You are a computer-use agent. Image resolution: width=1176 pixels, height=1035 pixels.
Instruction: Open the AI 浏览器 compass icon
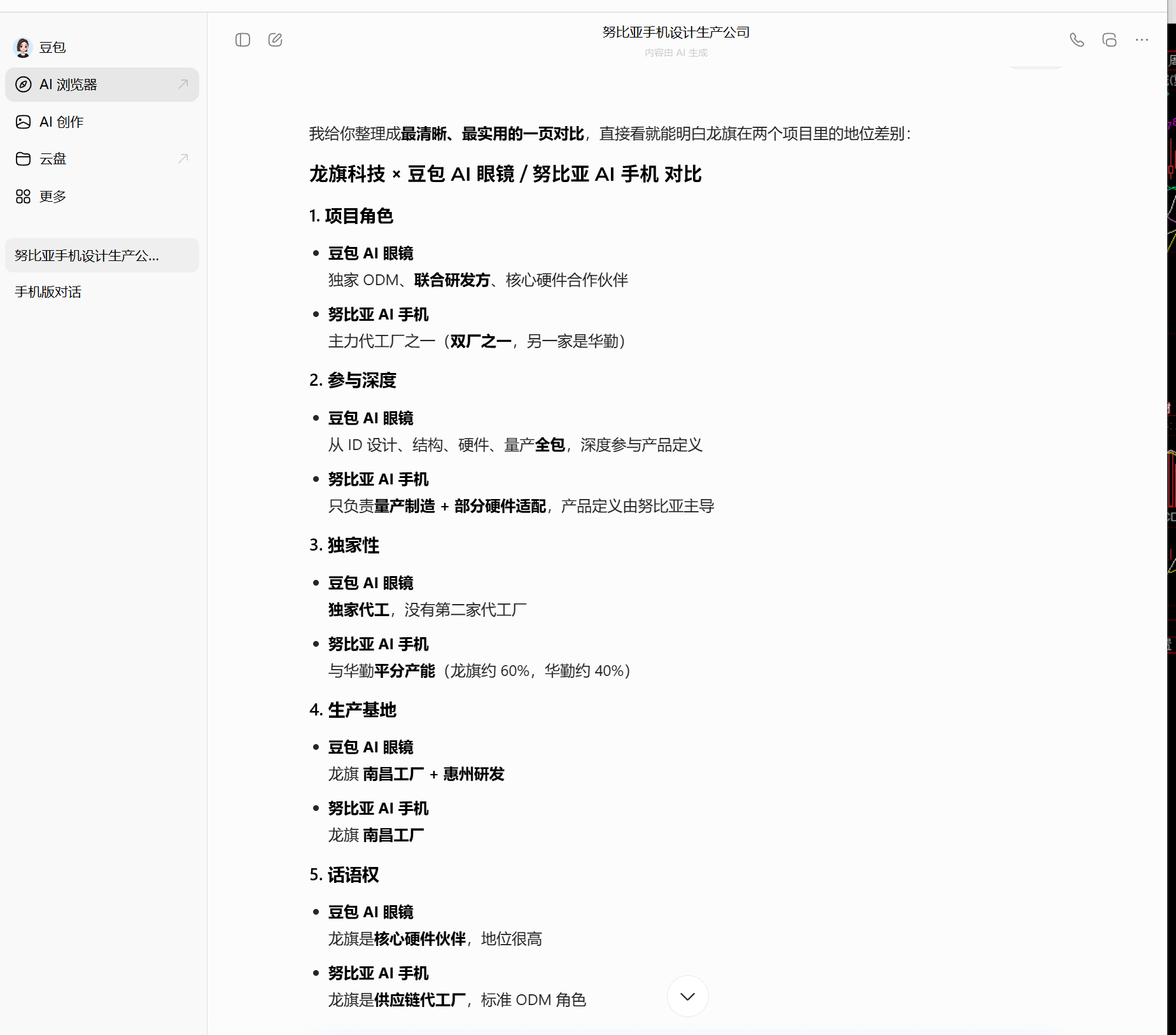pyautogui.click(x=24, y=85)
